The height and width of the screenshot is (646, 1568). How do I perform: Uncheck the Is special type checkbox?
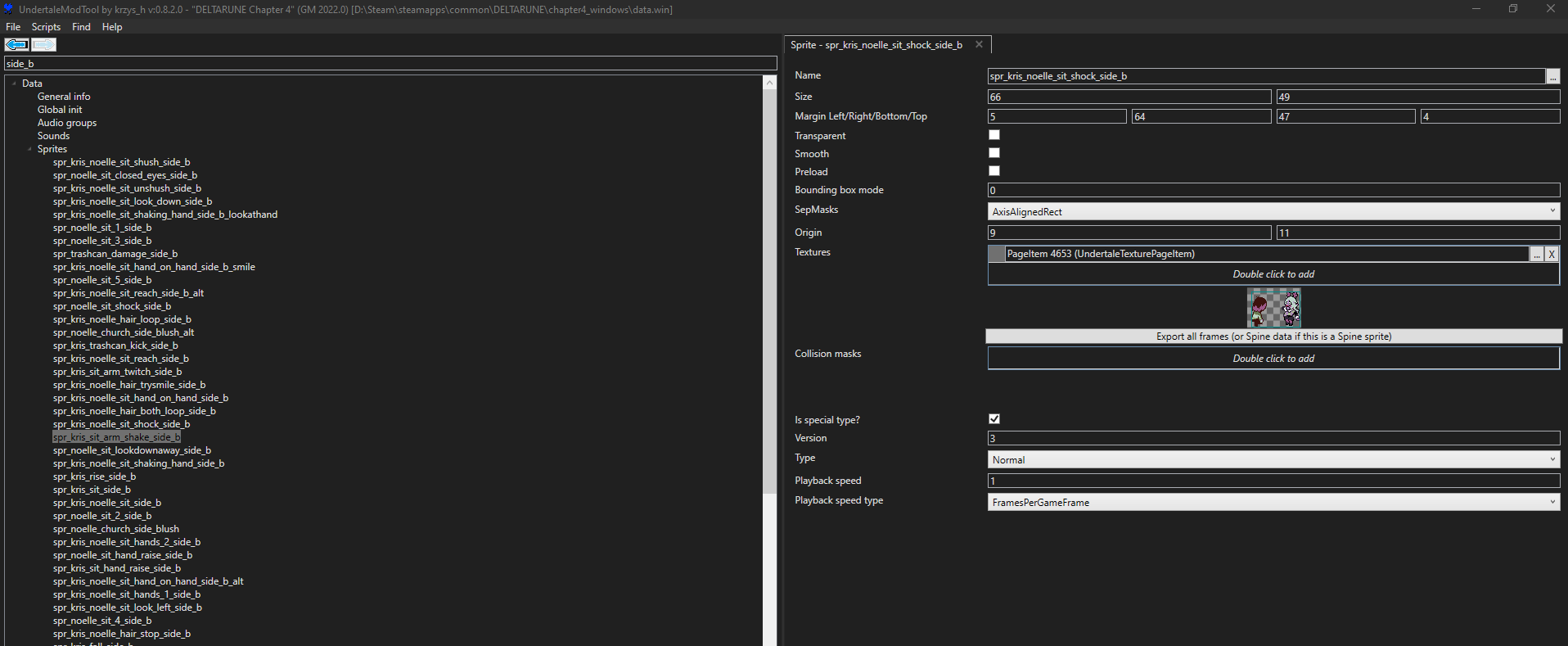994,419
